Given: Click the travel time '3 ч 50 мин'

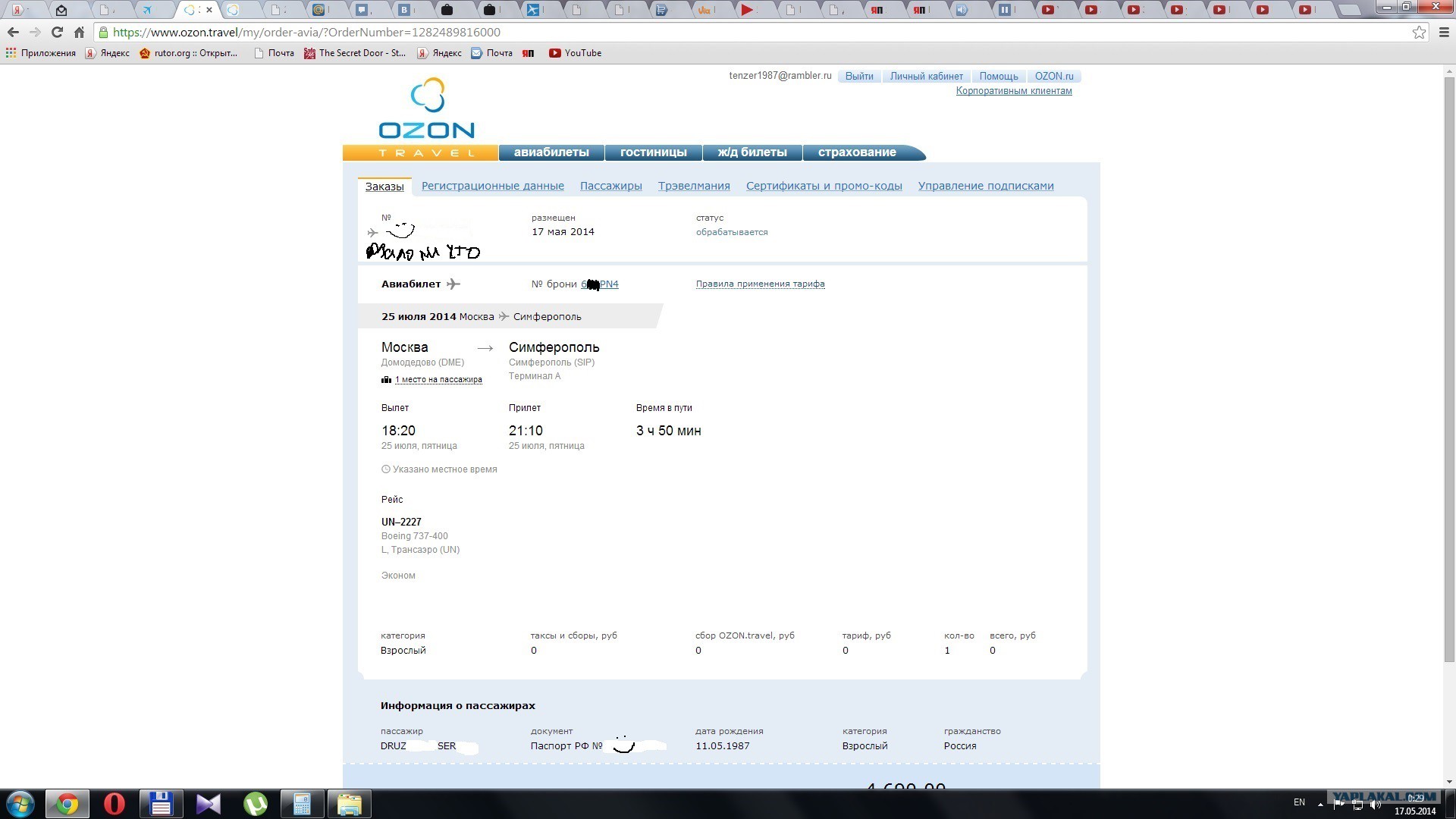Looking at the screenshot, I should coord(669,431).
